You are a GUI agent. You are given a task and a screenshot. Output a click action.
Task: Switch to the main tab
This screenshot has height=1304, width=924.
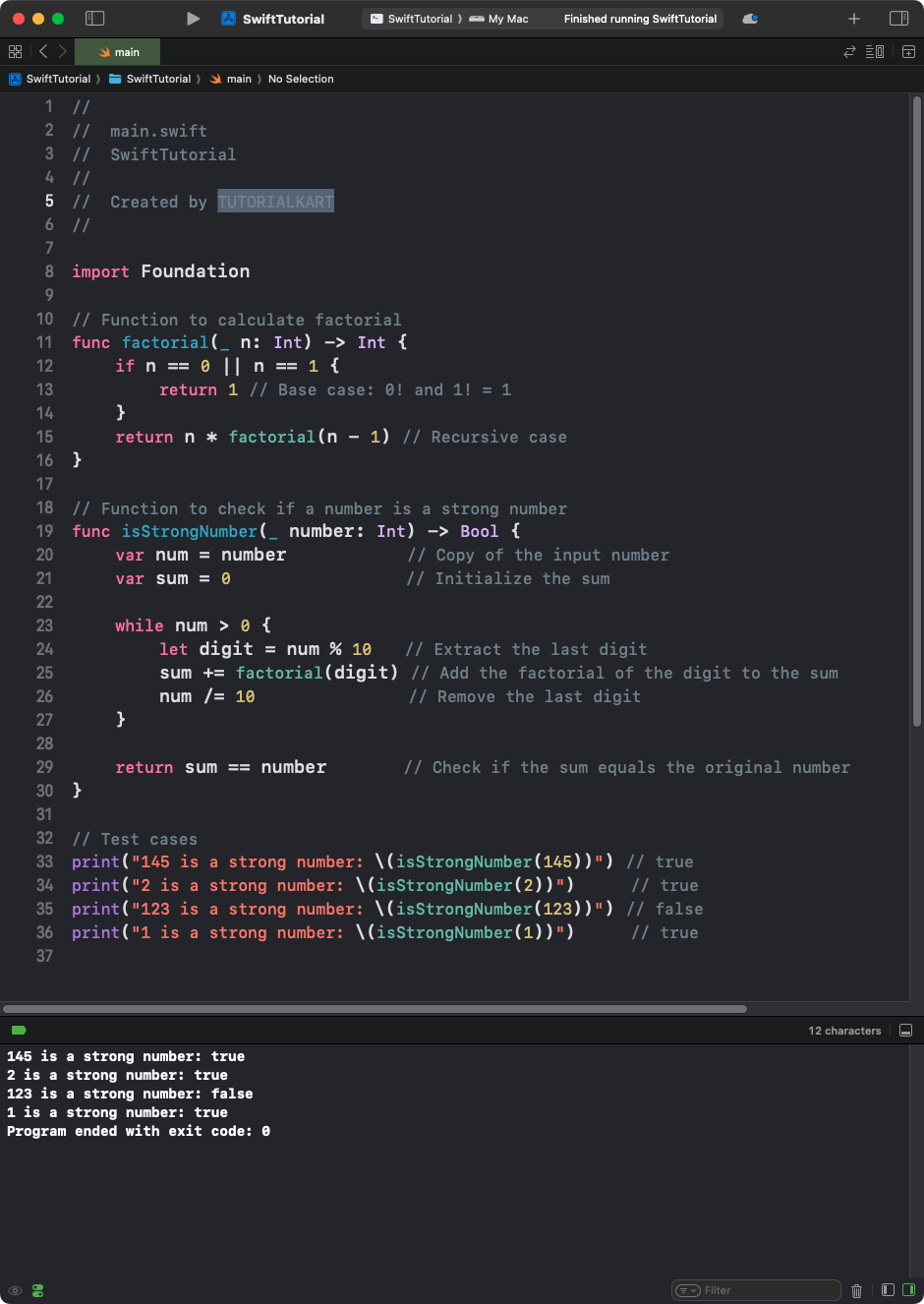pos(117,51)
